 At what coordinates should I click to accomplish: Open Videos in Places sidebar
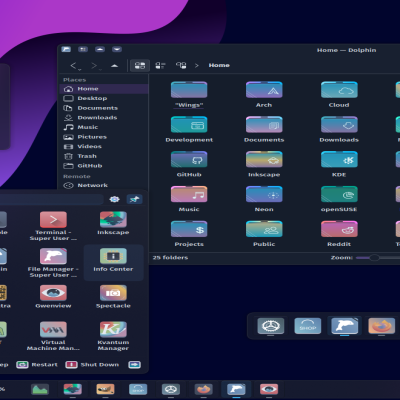(x=104, y=147)
